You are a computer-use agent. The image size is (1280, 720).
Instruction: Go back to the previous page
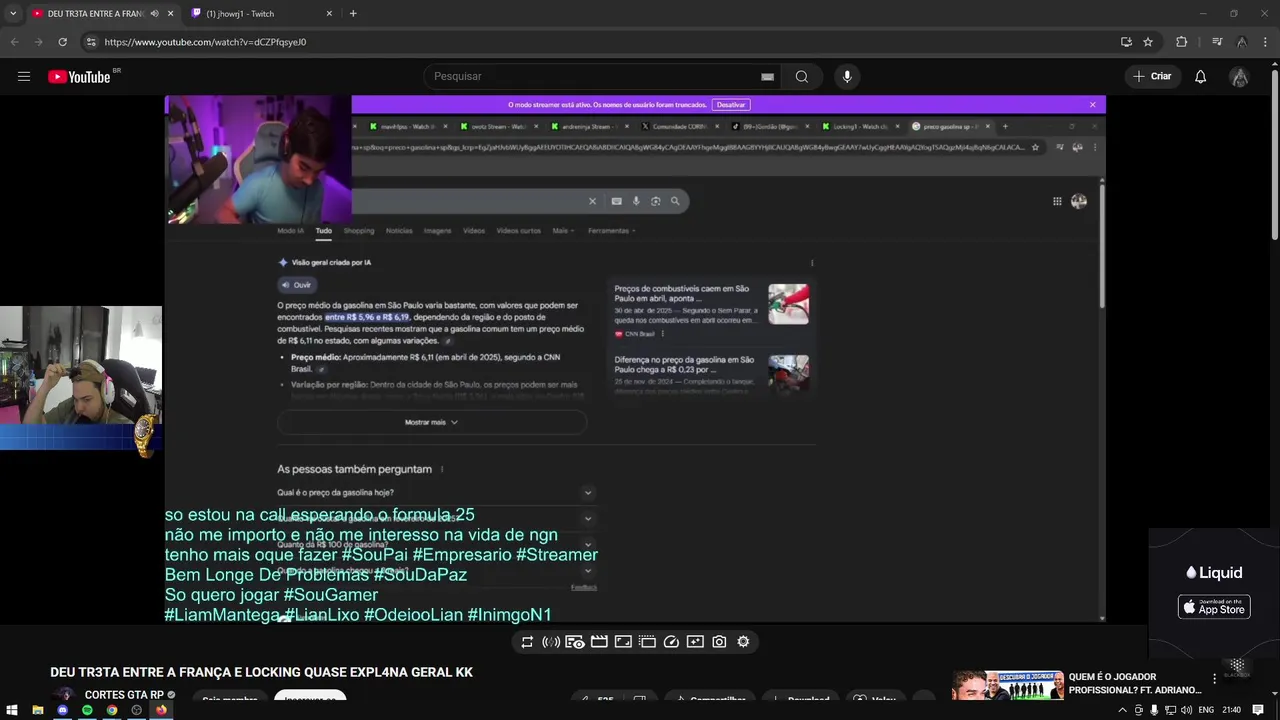tap(14, 42)
